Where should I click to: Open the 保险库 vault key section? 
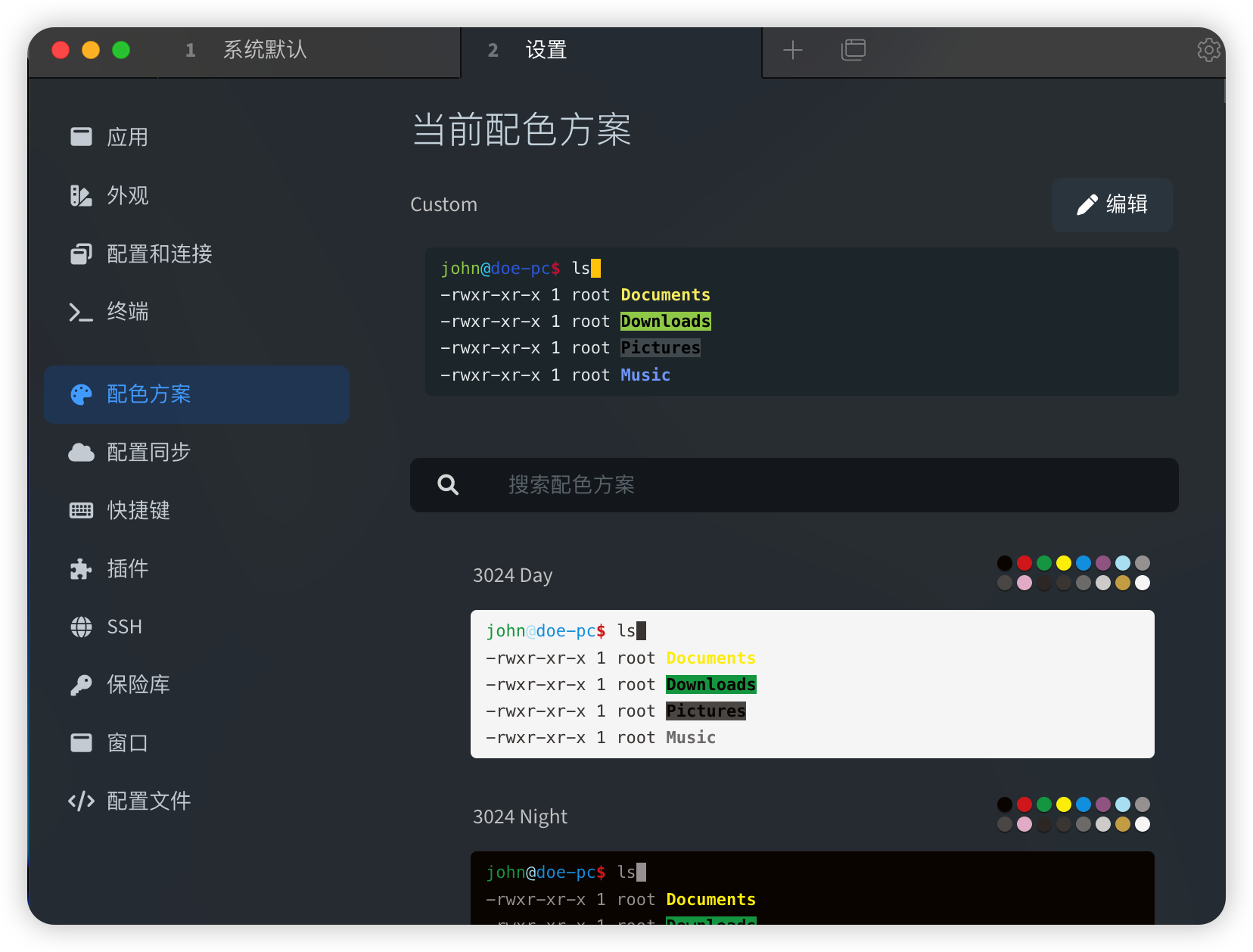[x=196, y=685]
